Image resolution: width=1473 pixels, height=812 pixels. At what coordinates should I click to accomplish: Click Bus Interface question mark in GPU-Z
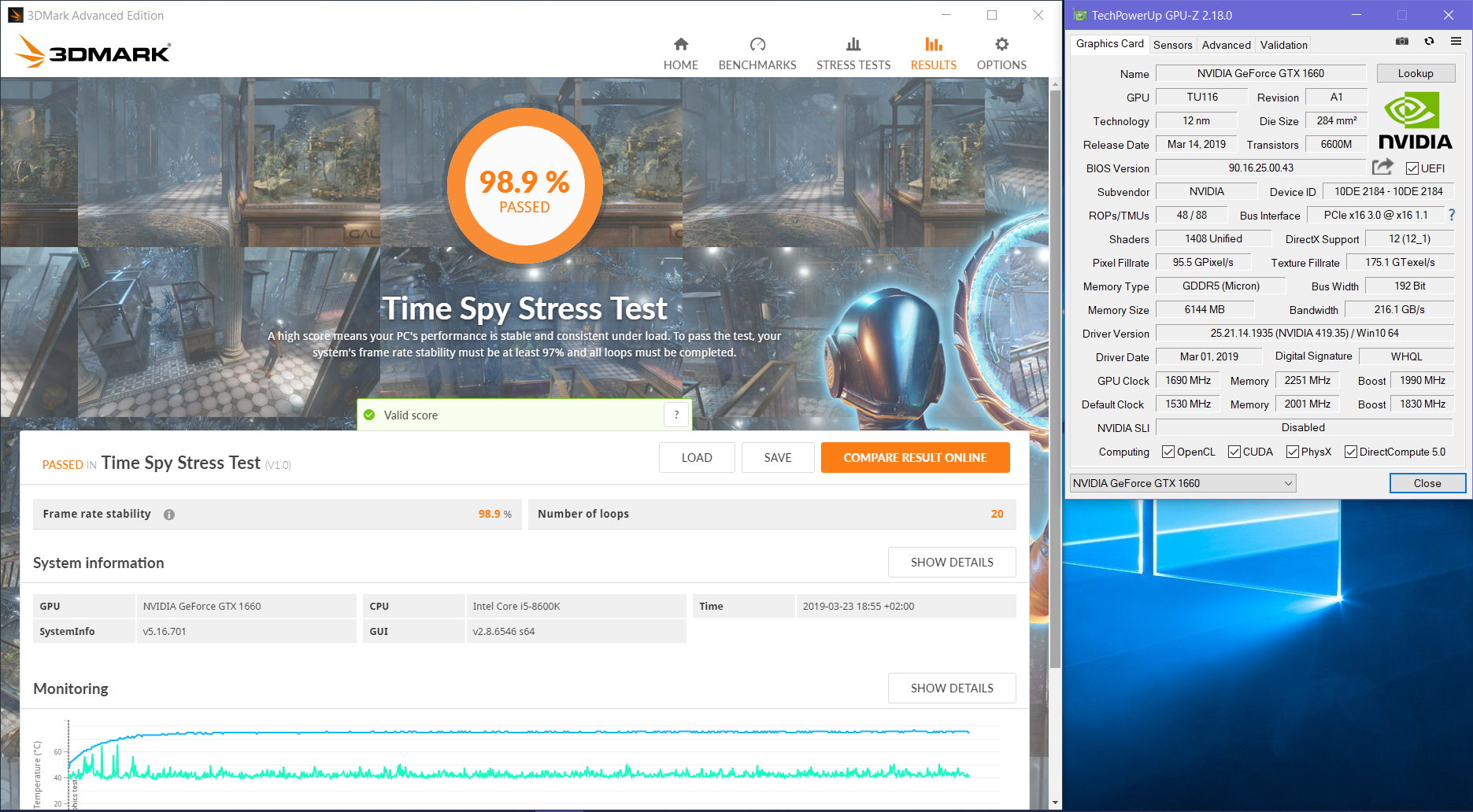pyautogui.click(x=1452, y=215)
